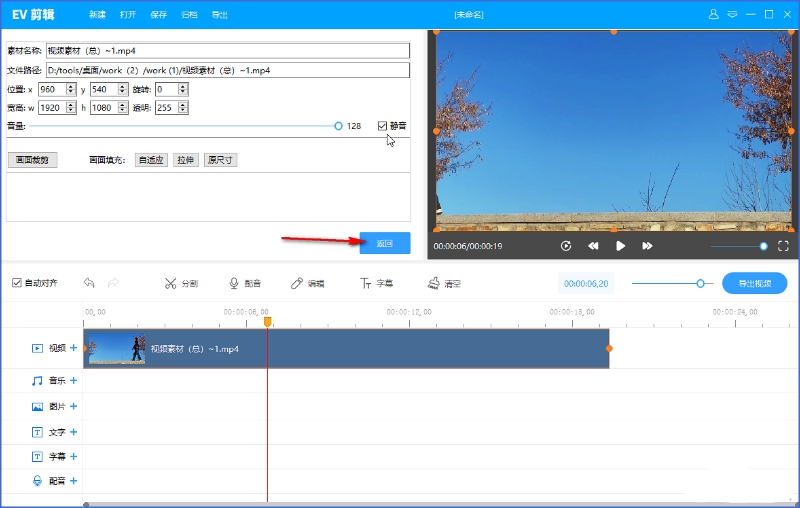Click the 音量 volume slider handle
Image resolution: width=800 pixels, height=508 pixels.
(338, 126)
